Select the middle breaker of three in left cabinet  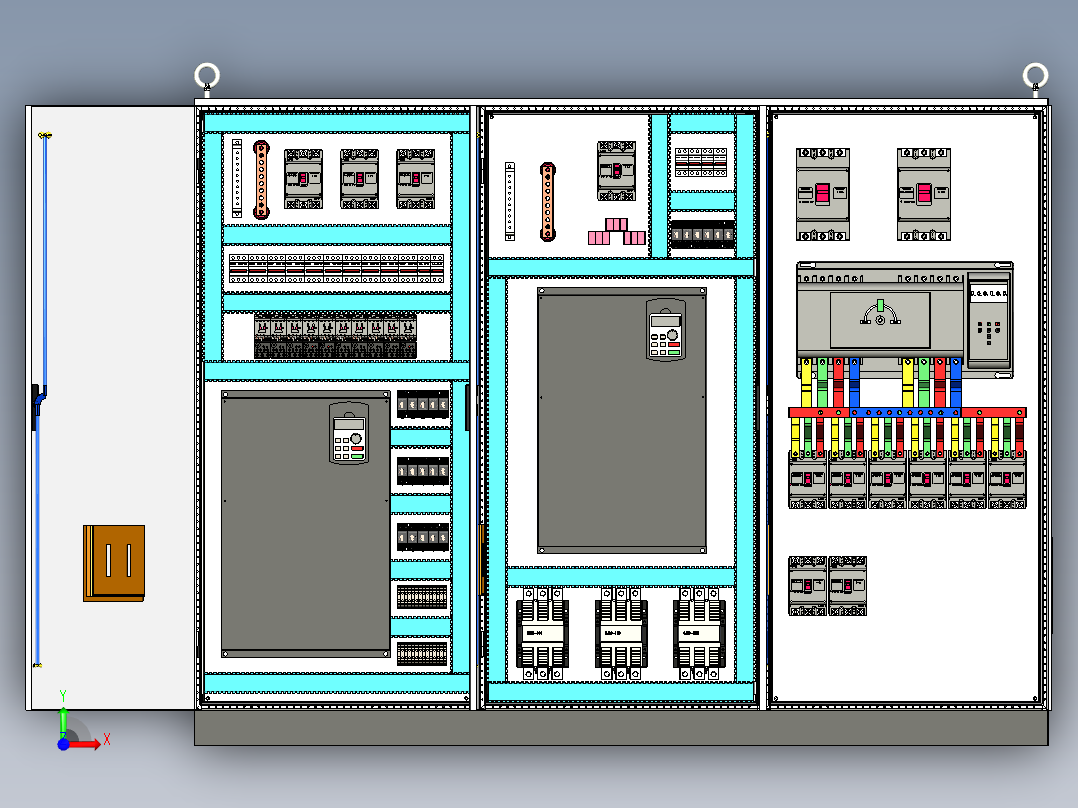click(x=360, y=179)
